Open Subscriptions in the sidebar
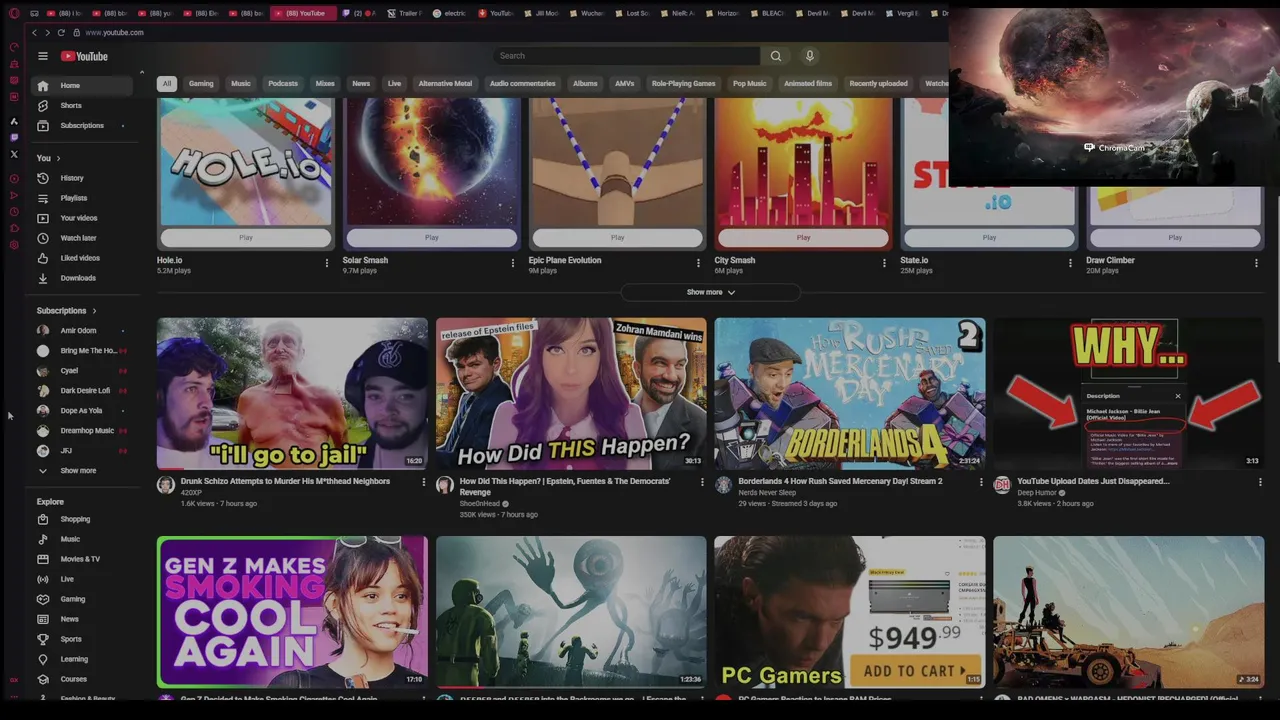1280x720 pixels. 82,125
